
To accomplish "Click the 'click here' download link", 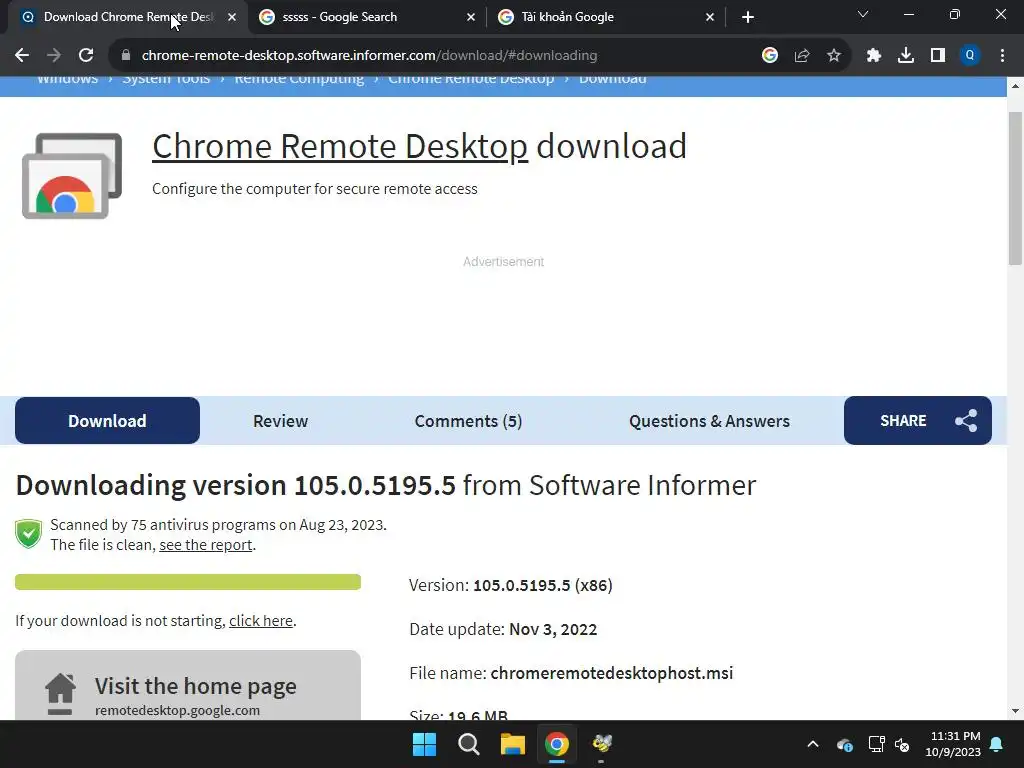I will [x=261, y=620].
